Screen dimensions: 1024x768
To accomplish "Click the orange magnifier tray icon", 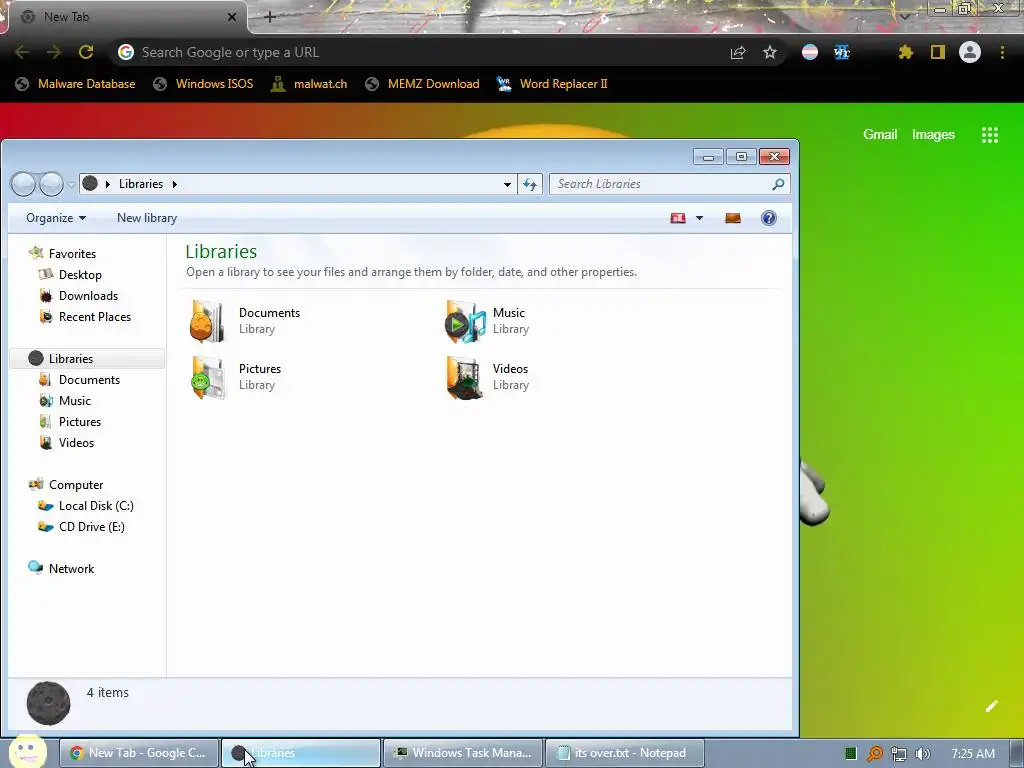I will pos(874,754).
